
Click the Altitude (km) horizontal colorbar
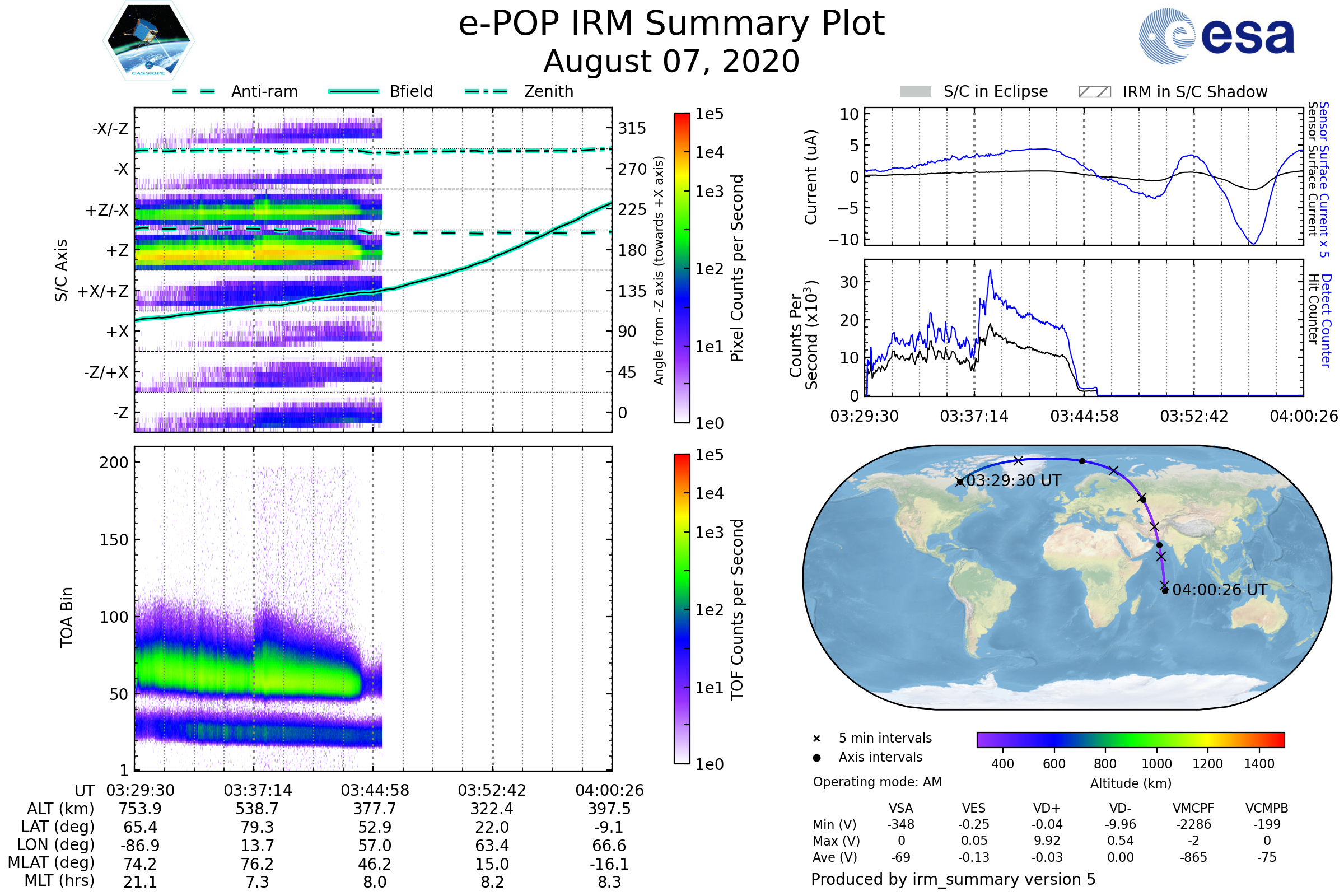[x=1130, y=740]
